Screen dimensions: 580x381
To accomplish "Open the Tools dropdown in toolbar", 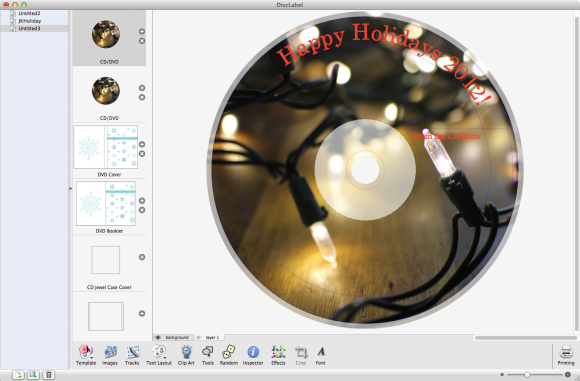I will pyautogui.click(x=208, y=355).
